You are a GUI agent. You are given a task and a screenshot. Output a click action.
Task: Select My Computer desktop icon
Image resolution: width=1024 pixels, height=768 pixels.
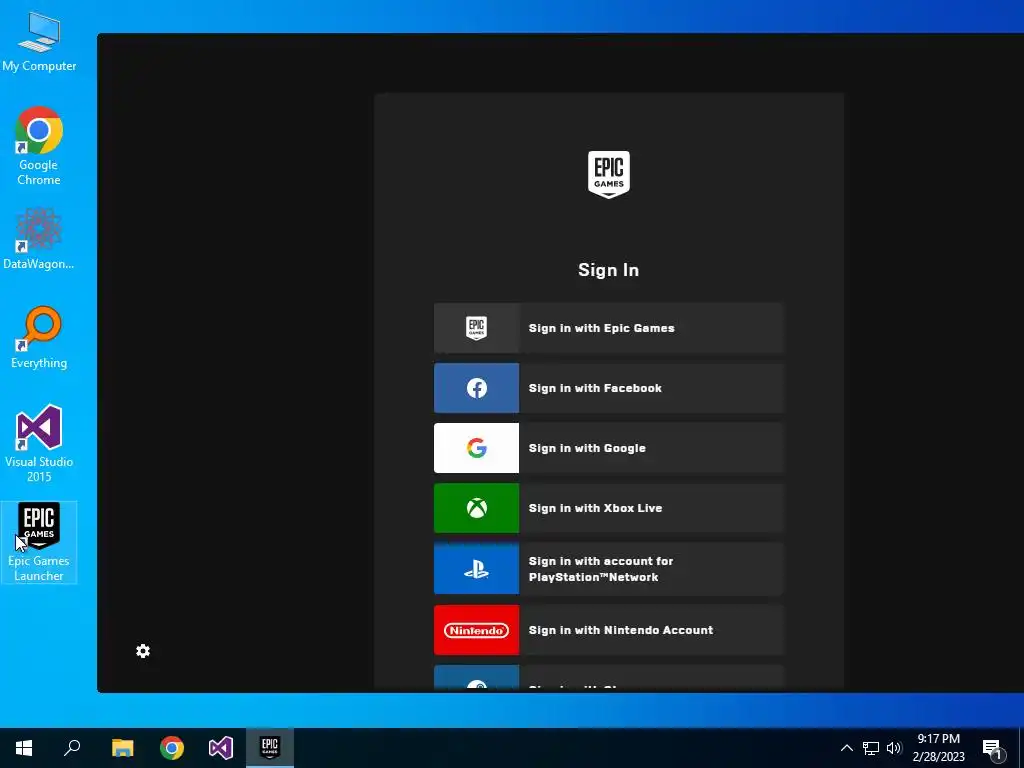tap(39, 41)
